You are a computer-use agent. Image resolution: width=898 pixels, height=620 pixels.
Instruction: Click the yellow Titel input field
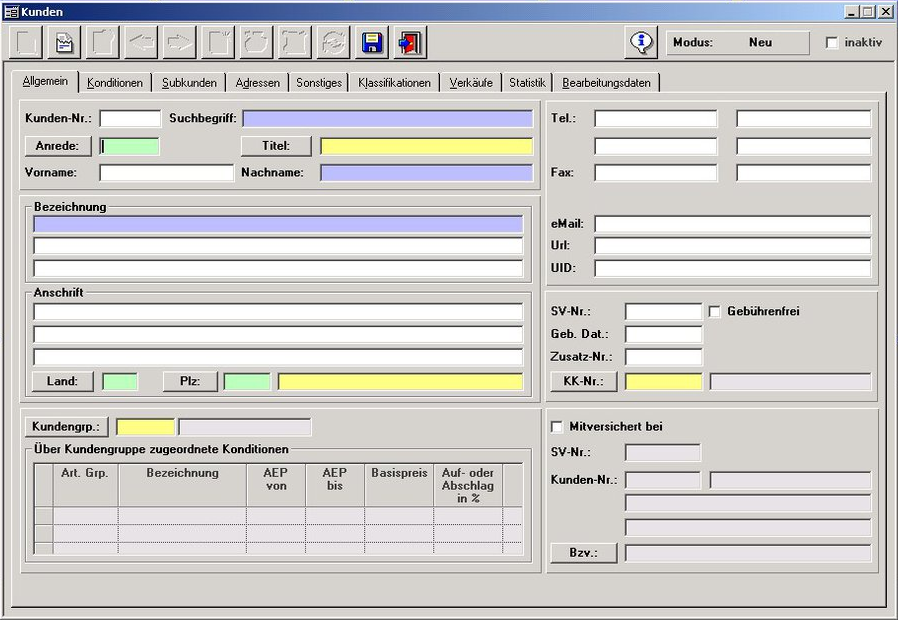(x=426, y=146)
